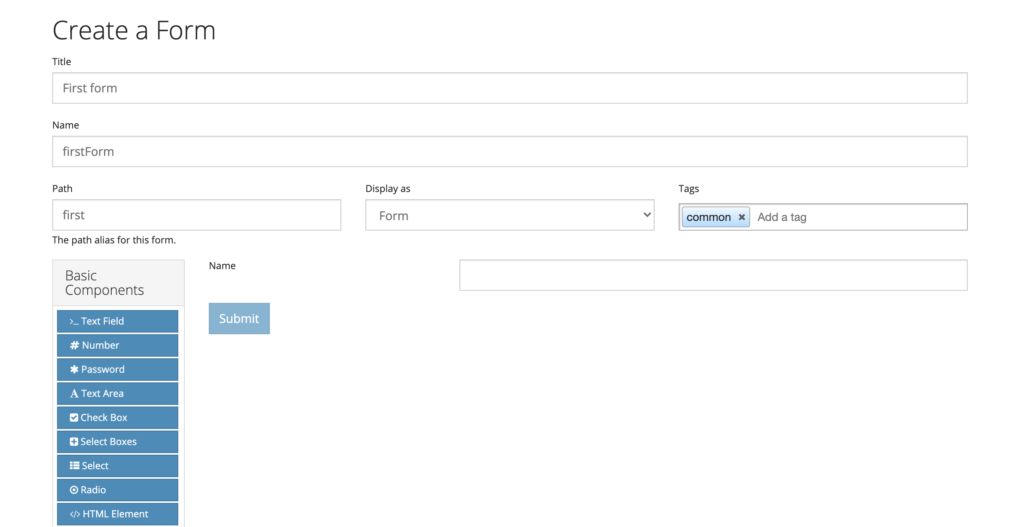Click the common tag label

tap(709, 217)
